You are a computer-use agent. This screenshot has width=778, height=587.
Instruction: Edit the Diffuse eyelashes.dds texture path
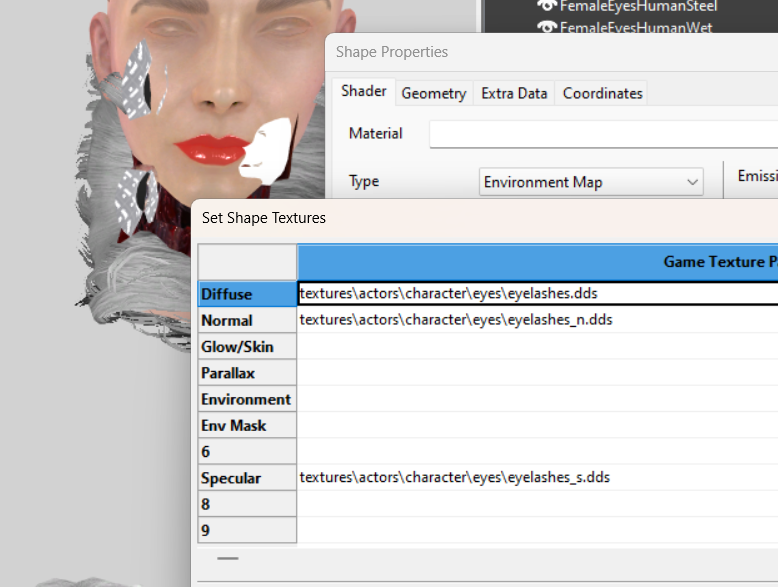[538, 293]
